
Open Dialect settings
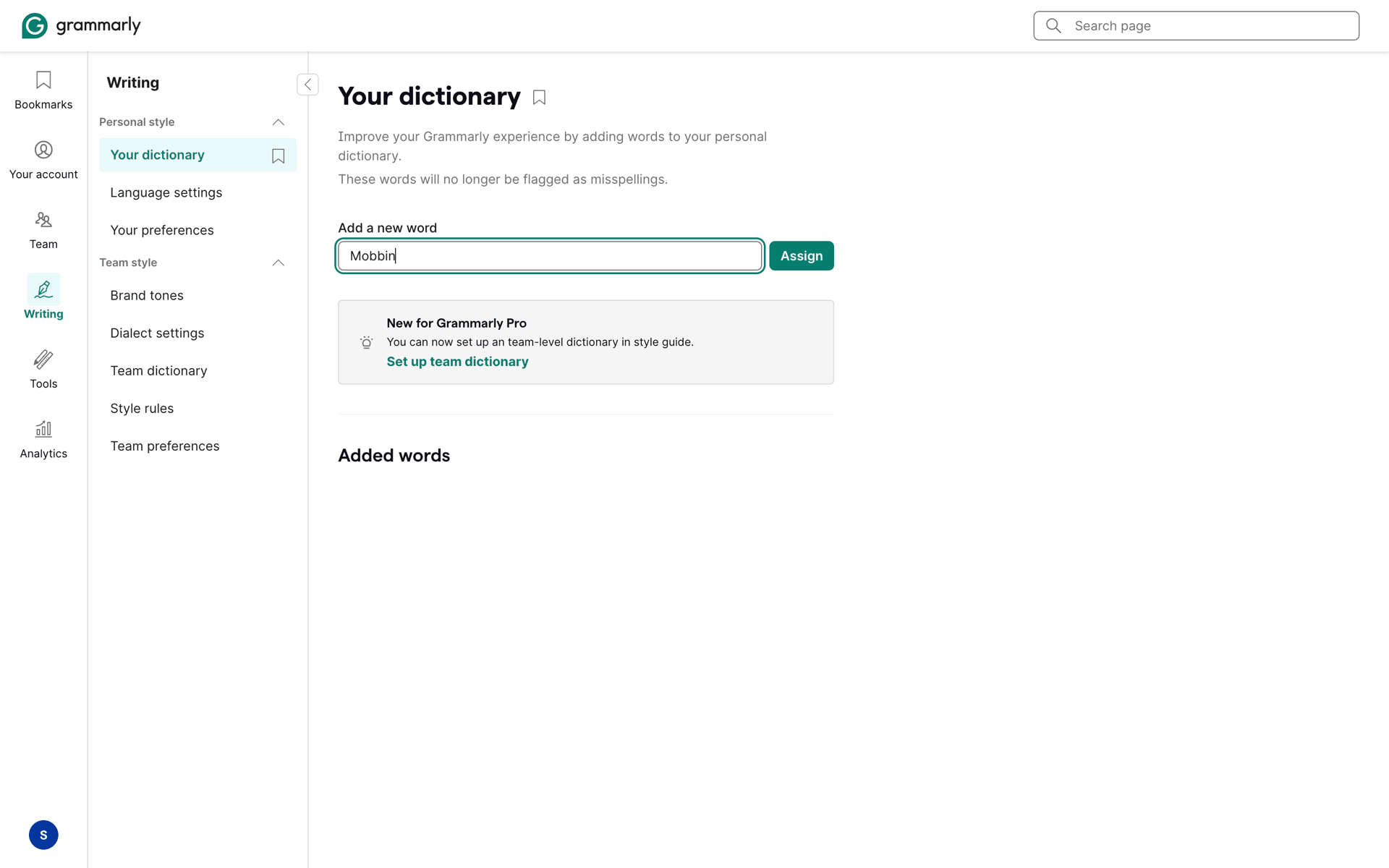[x=157, y=333]
